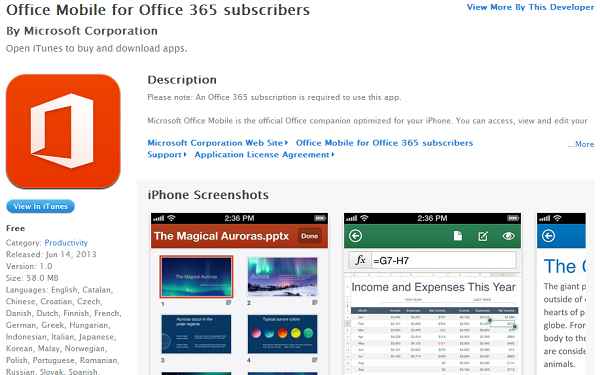Click the View In iTunes button

[41, 206]
